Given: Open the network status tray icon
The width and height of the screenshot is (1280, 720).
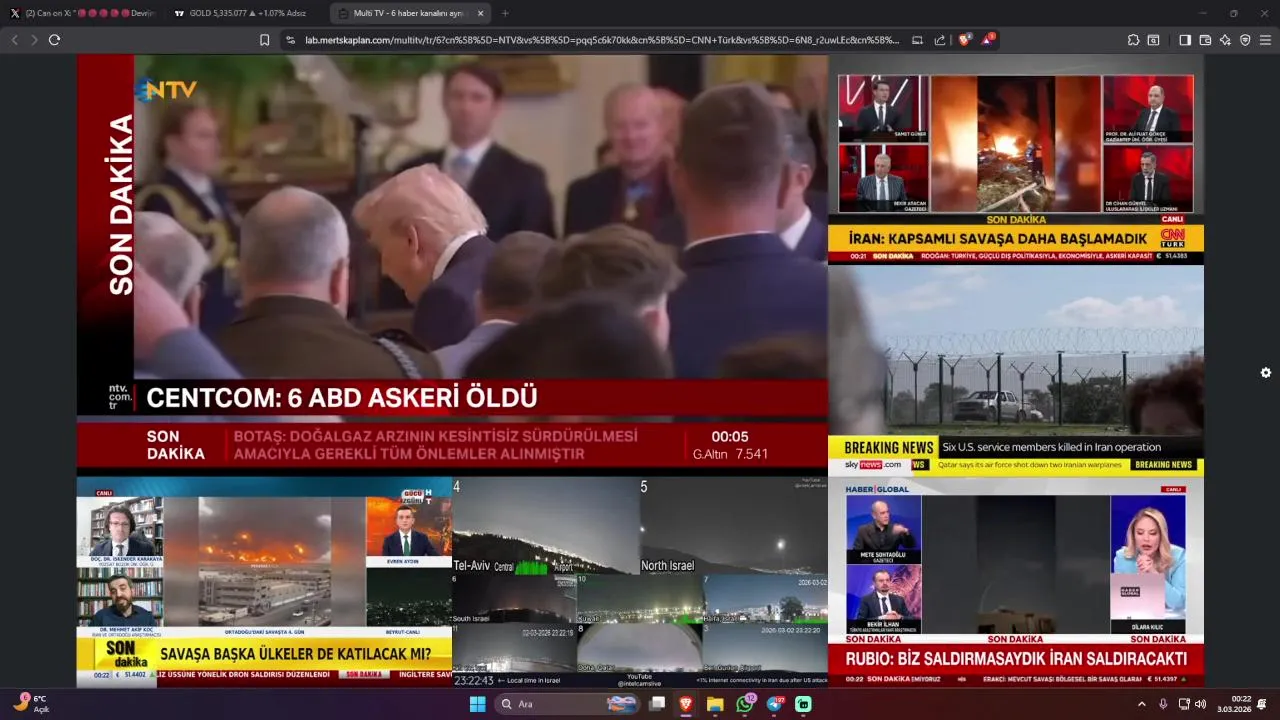Looking at the screenshot, I should (x=1184, y=704).
